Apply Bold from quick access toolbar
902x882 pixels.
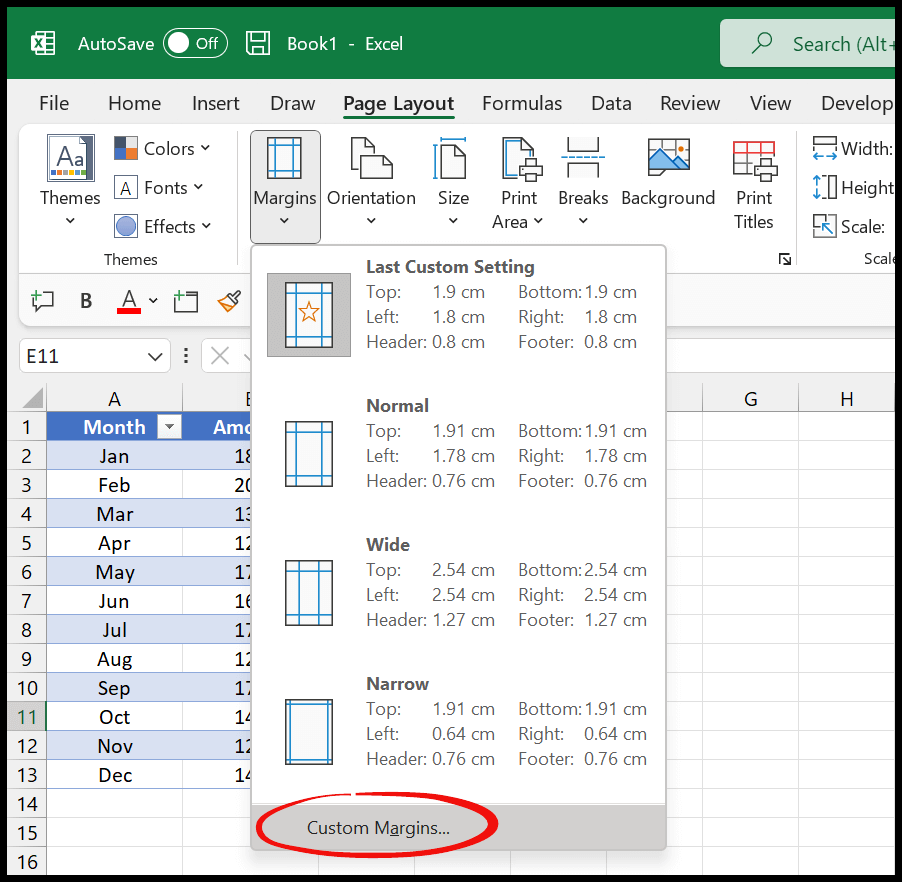point(86,301)
